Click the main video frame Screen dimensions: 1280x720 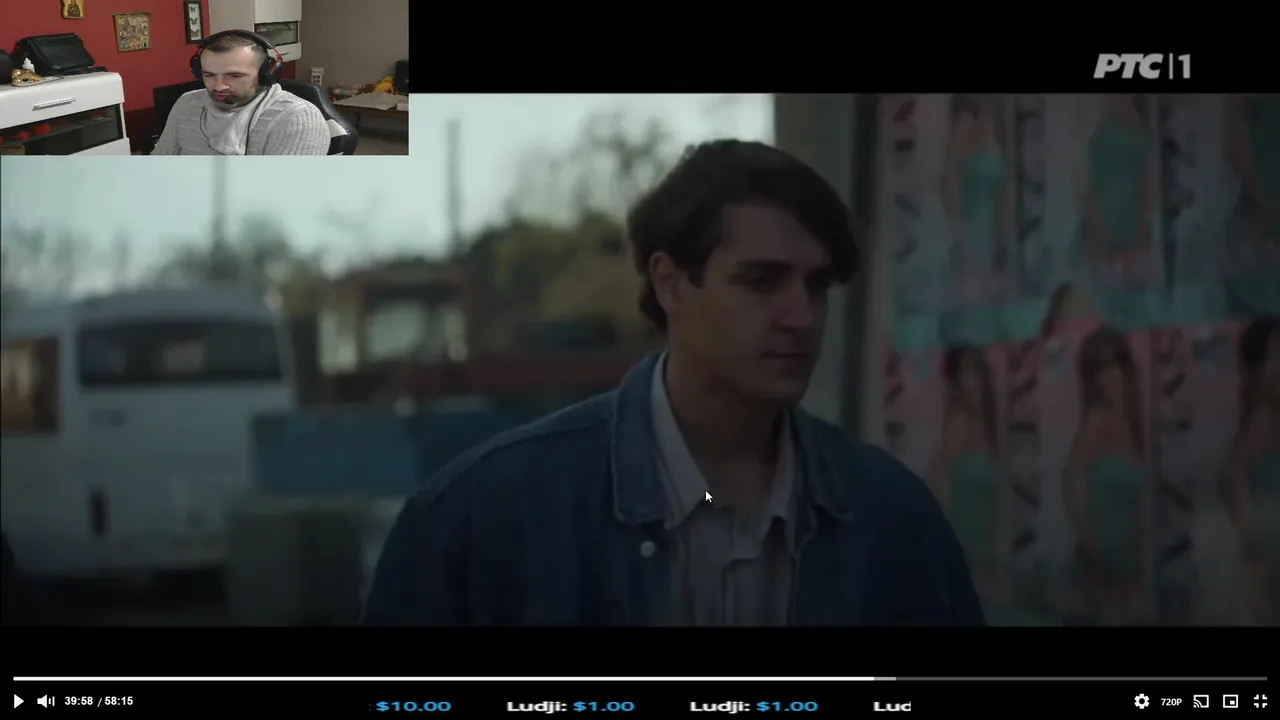click(x=640, y=360)
